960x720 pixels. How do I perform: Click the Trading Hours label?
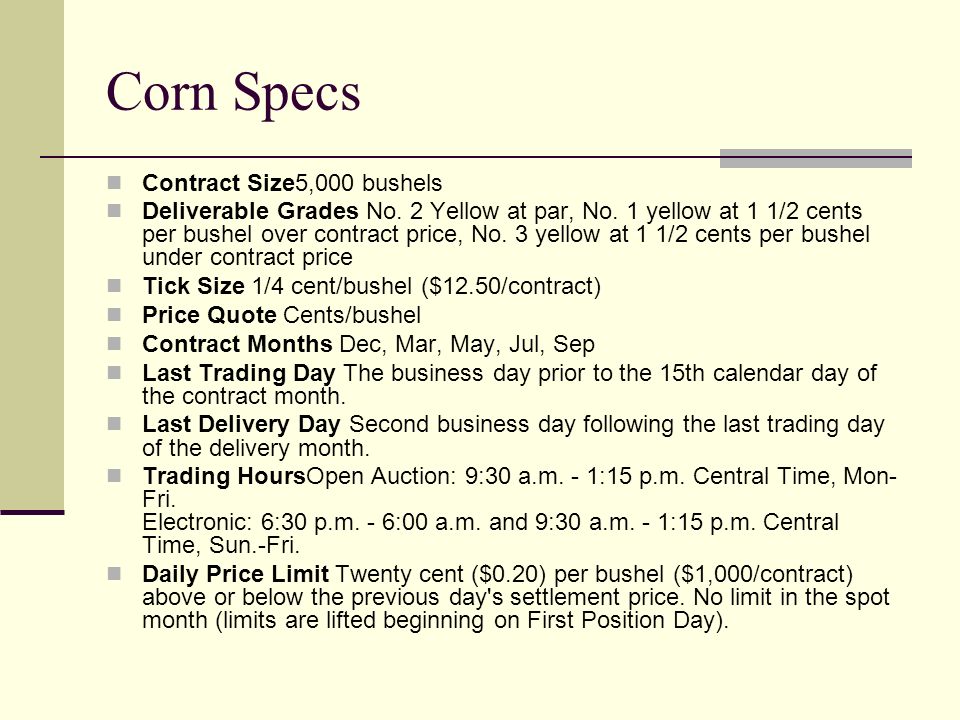tap(224, 476)
